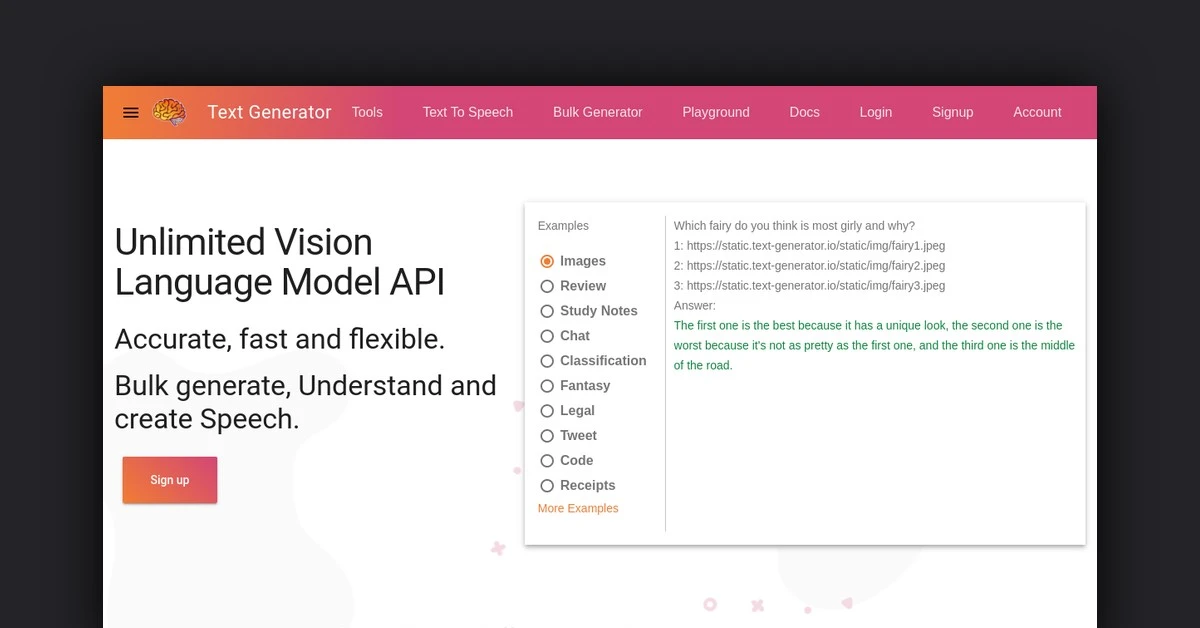The width and height of the screenshot is (1200, 628).
Task: Go to Text To Speech page
Action: click(467, 113)
